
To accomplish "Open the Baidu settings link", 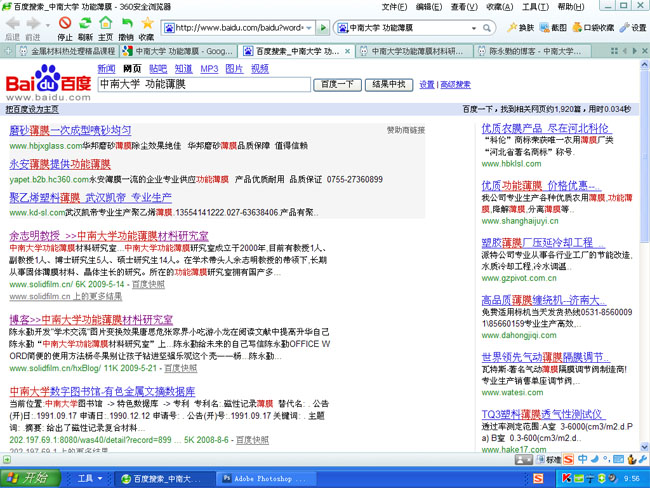I will pyautogui.click(x=427, y=85).
